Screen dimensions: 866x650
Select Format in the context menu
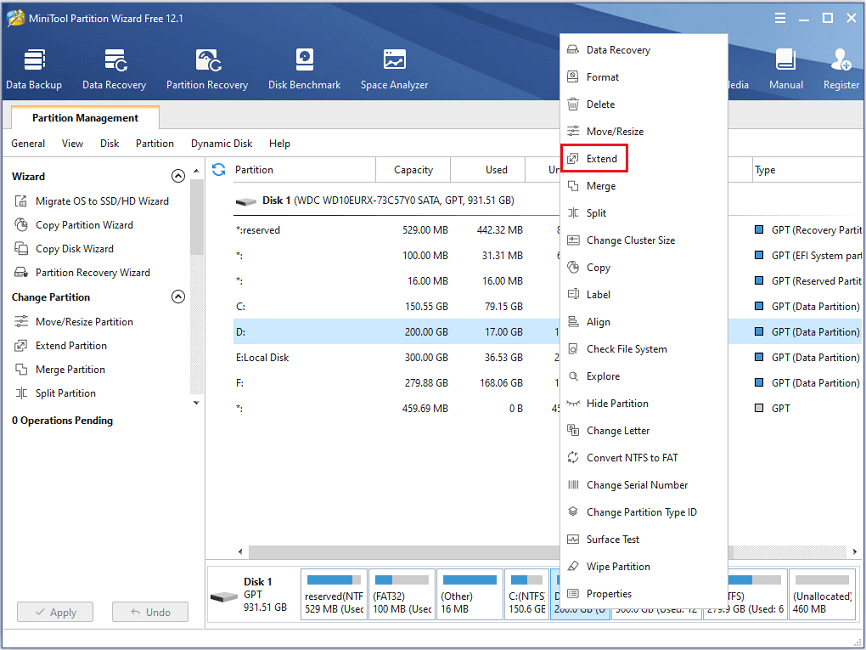[x=643, y=77]
